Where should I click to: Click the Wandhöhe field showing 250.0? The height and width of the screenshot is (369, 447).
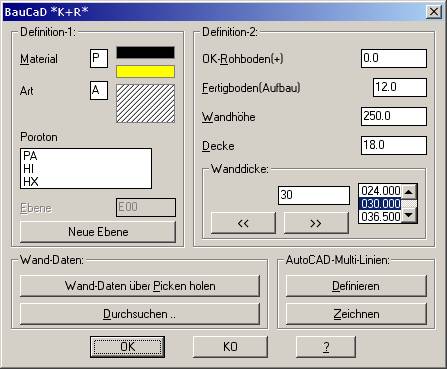394,116
